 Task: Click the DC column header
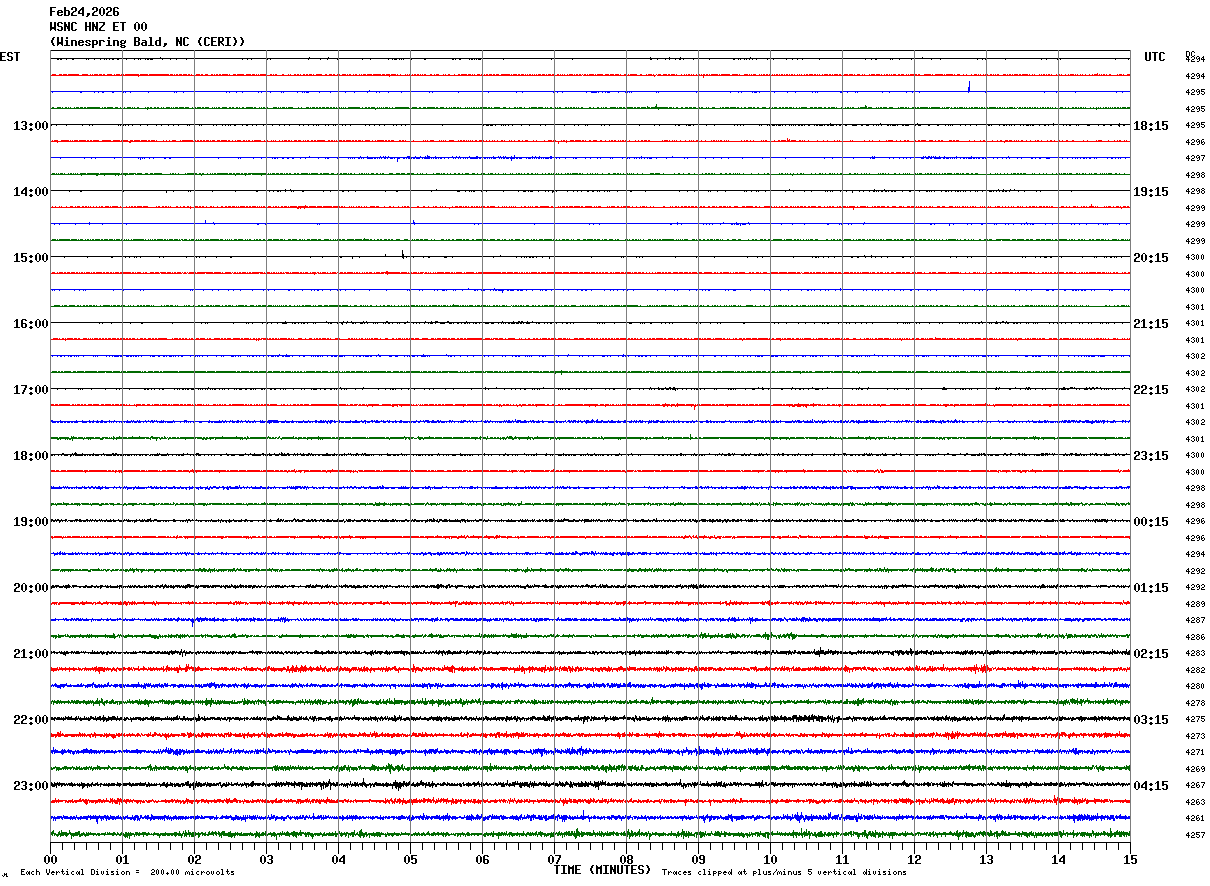pyautogui.click(x=1190, y=53)
